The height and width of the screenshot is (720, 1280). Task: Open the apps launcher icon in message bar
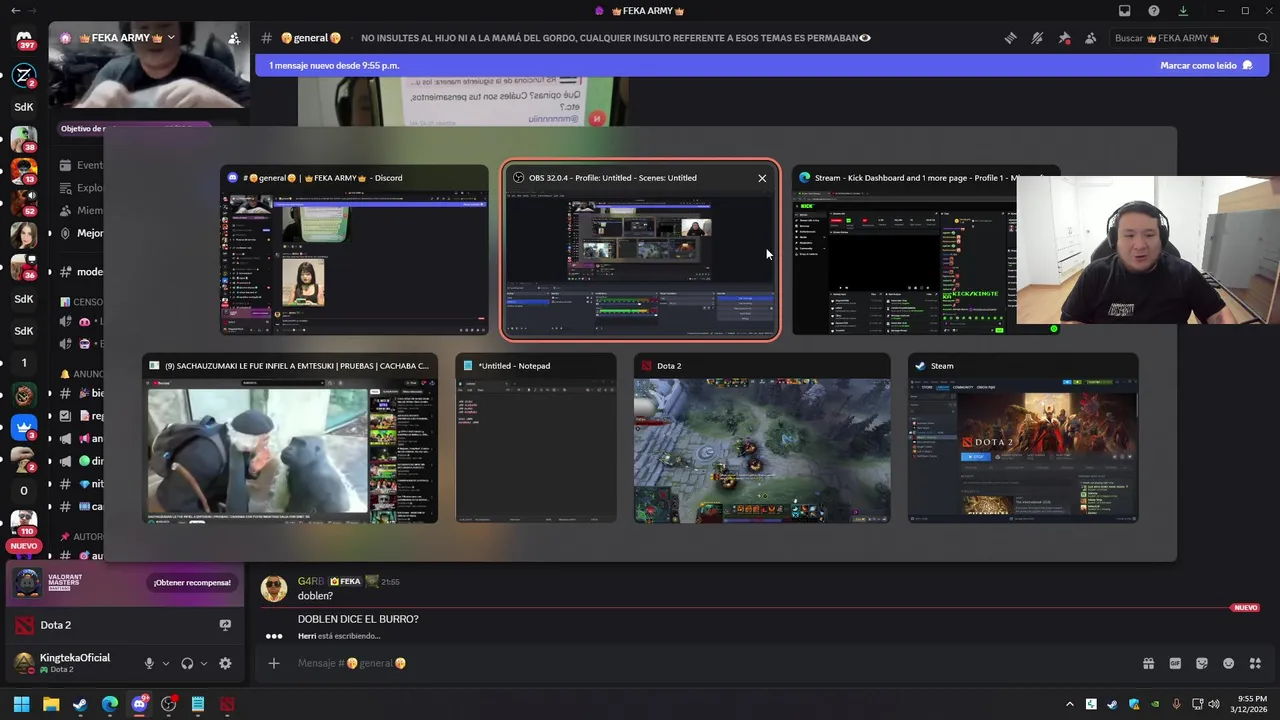[x=1256, y=663]
